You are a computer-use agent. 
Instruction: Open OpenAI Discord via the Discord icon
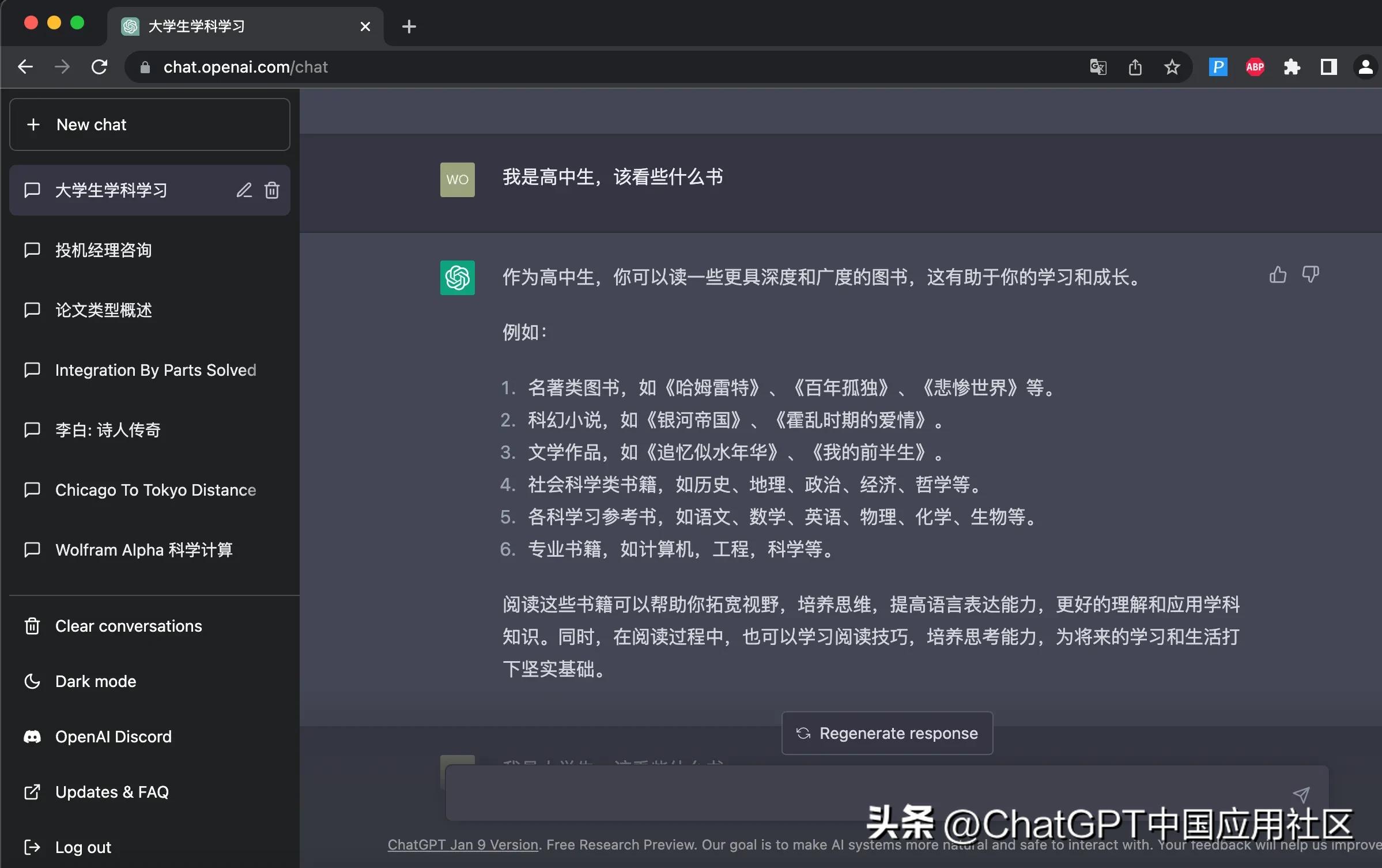coord(32,737)
